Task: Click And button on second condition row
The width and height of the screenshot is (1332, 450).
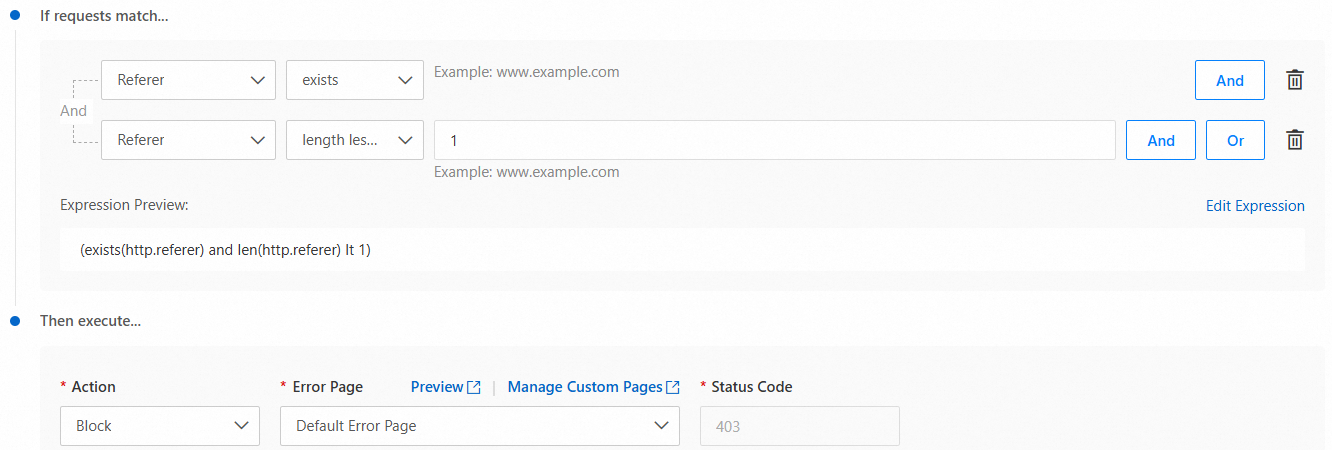Action: click(1160, 141)
